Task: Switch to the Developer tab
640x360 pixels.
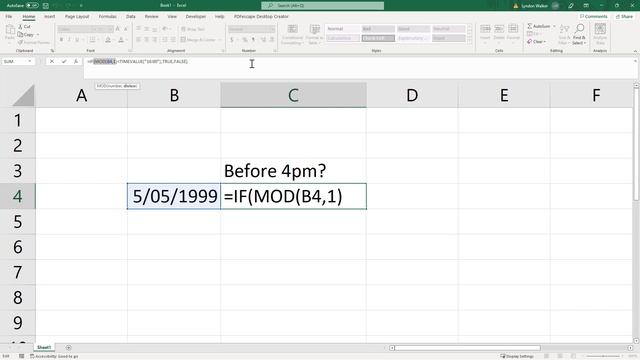Action: click(196, 17)
